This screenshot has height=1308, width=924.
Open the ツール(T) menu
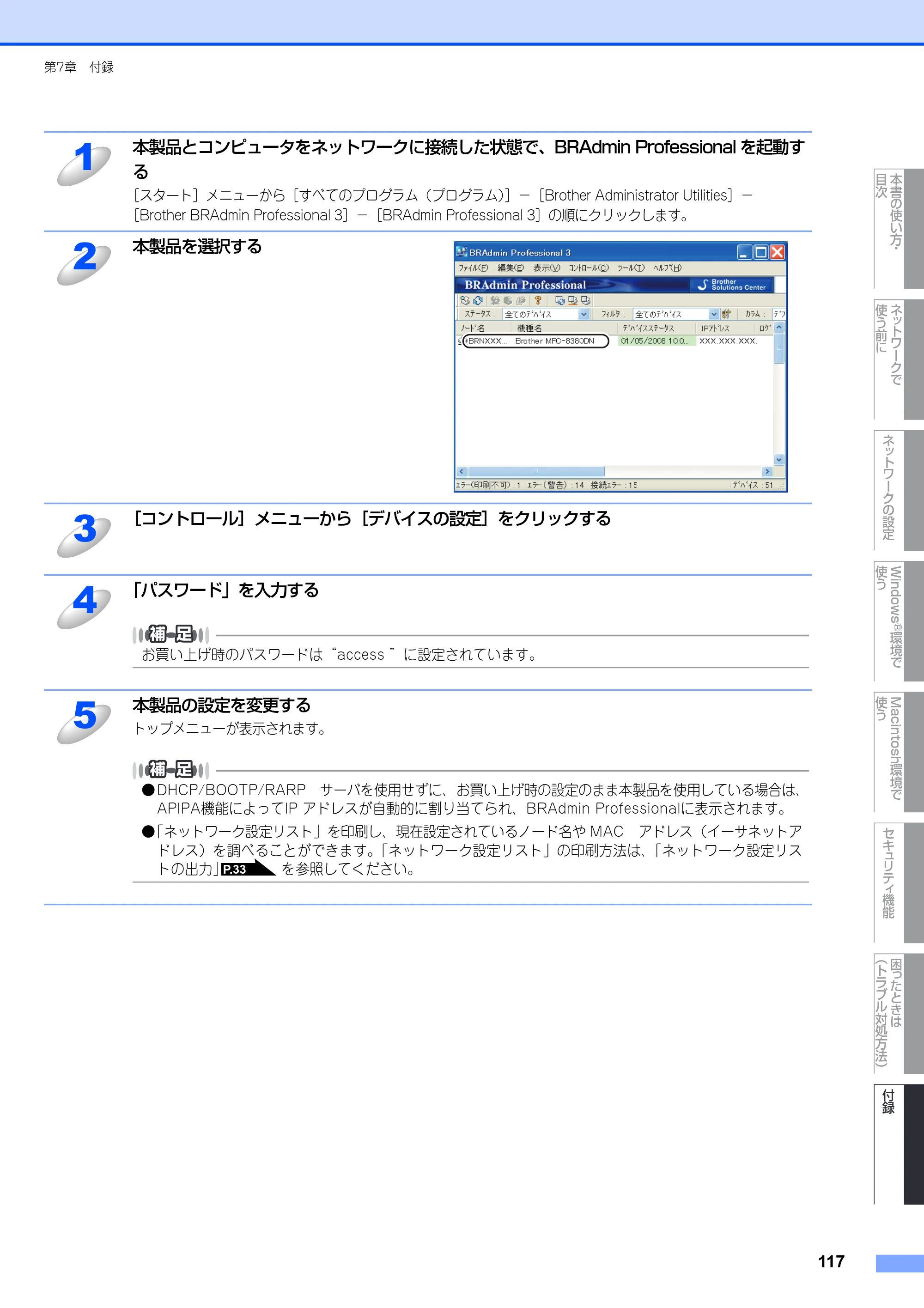click(x=631, y=268)
